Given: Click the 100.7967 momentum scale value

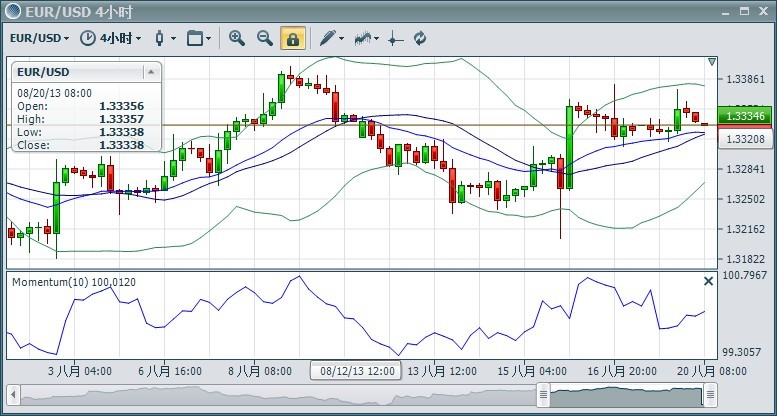Looking at the screenshot, I should pyautogui.click(x=745, y=275).
